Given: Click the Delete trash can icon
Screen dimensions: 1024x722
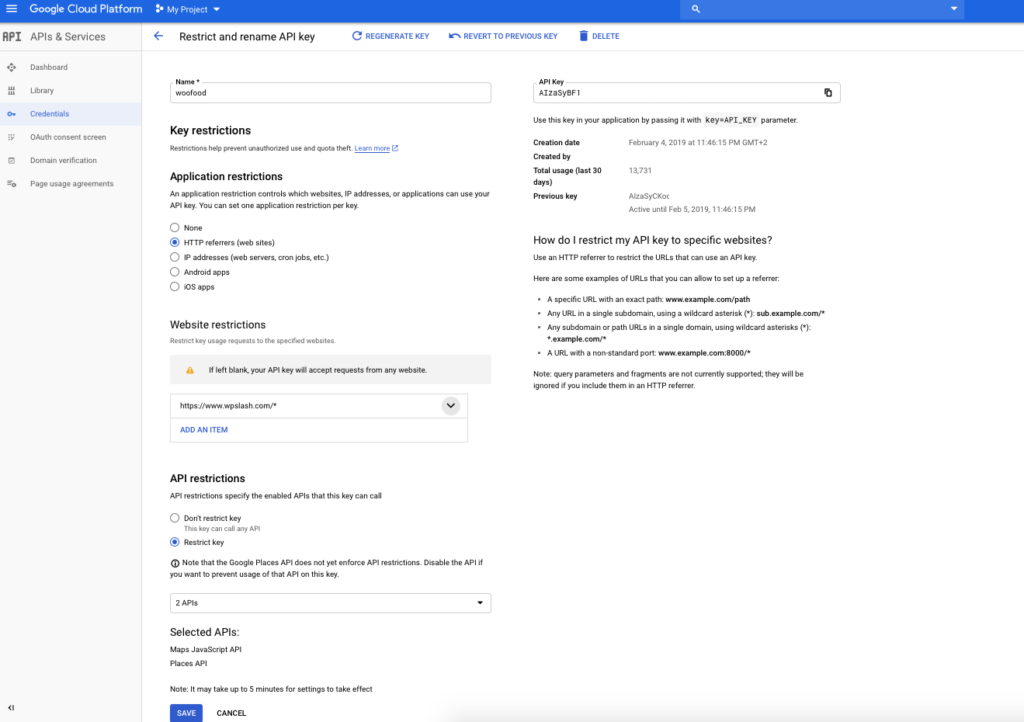Looking at the screenshot, I should tap(583, 36).
